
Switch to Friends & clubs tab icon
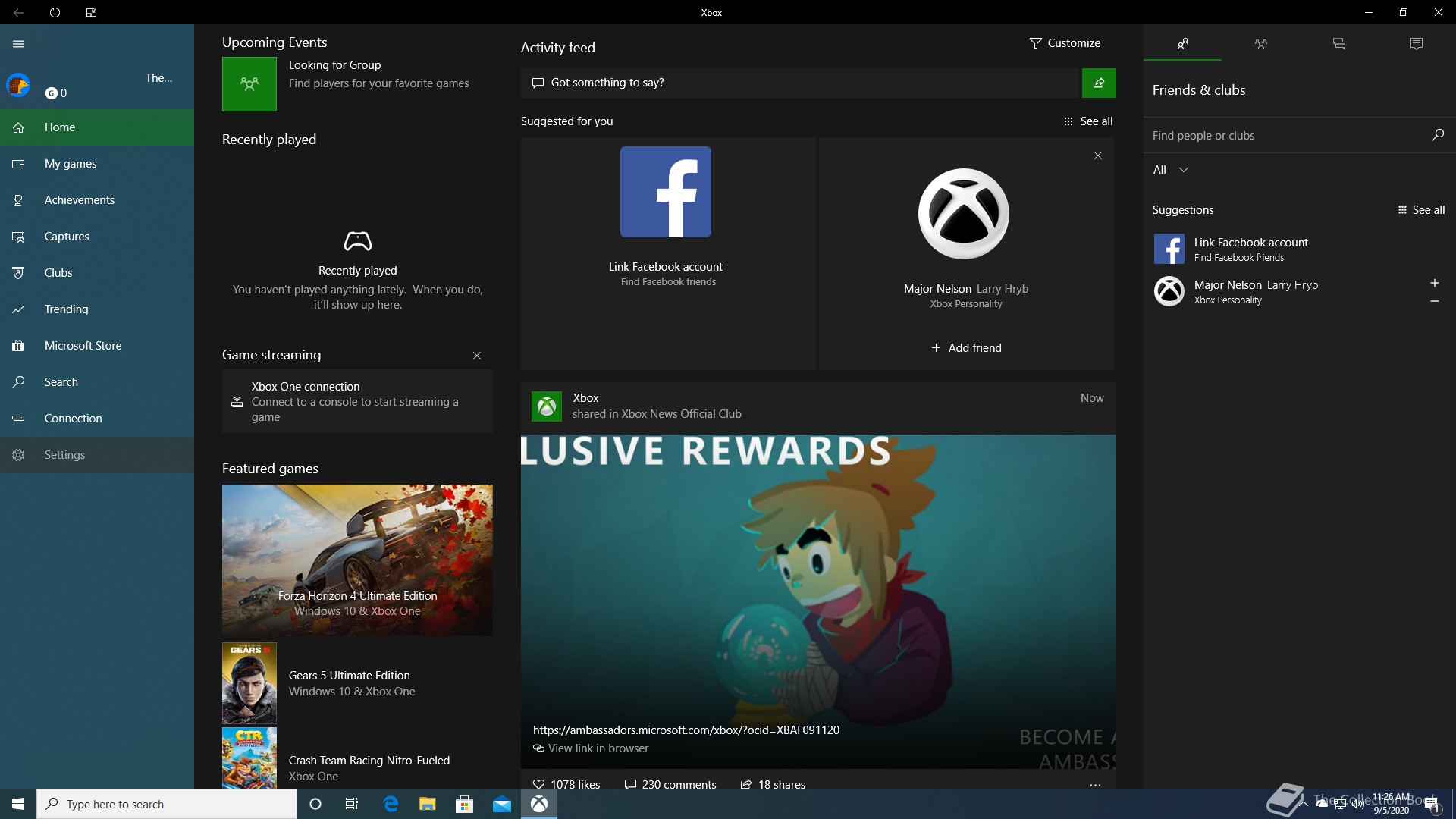pyautogui.click(x=1182, y=44)
